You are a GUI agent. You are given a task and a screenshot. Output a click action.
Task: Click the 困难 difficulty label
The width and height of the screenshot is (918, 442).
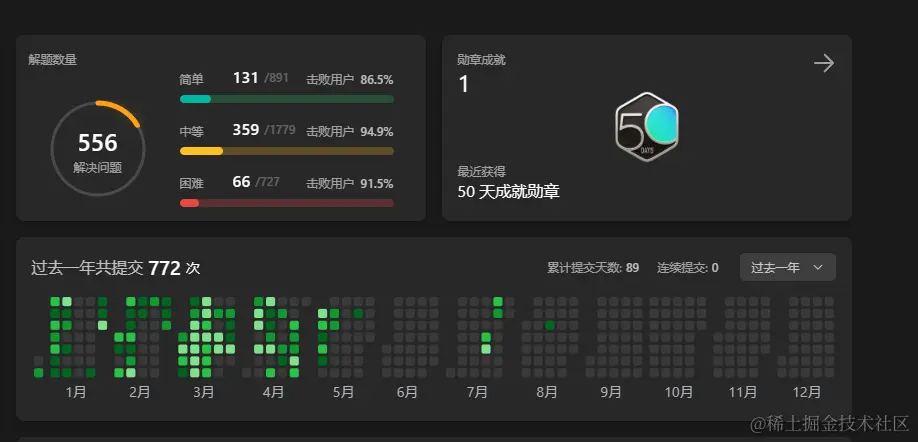coord(191,183)
